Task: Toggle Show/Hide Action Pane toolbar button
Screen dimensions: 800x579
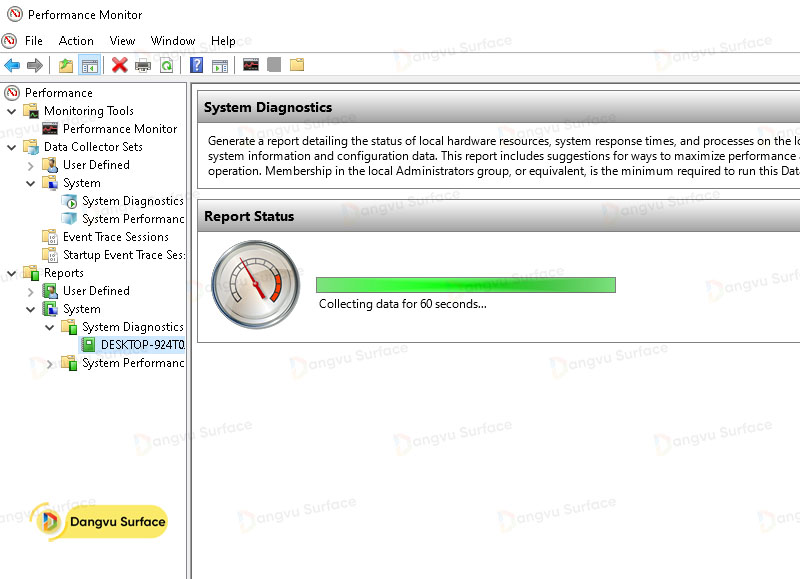Action: (219, 65)
